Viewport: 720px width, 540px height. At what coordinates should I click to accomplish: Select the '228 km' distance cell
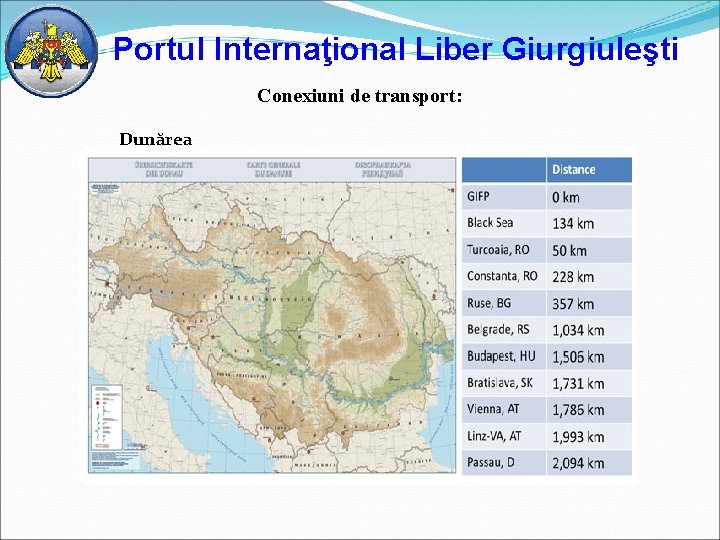click(x=589, y=276)
